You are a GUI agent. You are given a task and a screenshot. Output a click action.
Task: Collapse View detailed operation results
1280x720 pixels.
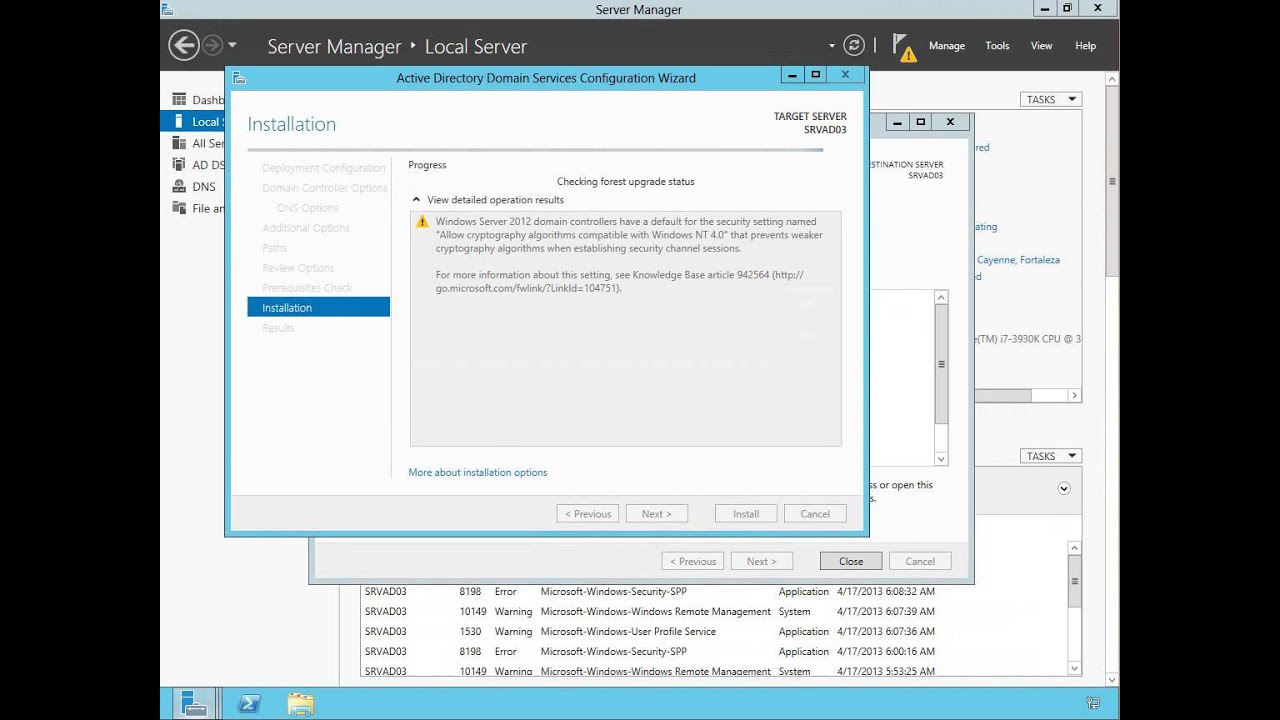(416, 200)
